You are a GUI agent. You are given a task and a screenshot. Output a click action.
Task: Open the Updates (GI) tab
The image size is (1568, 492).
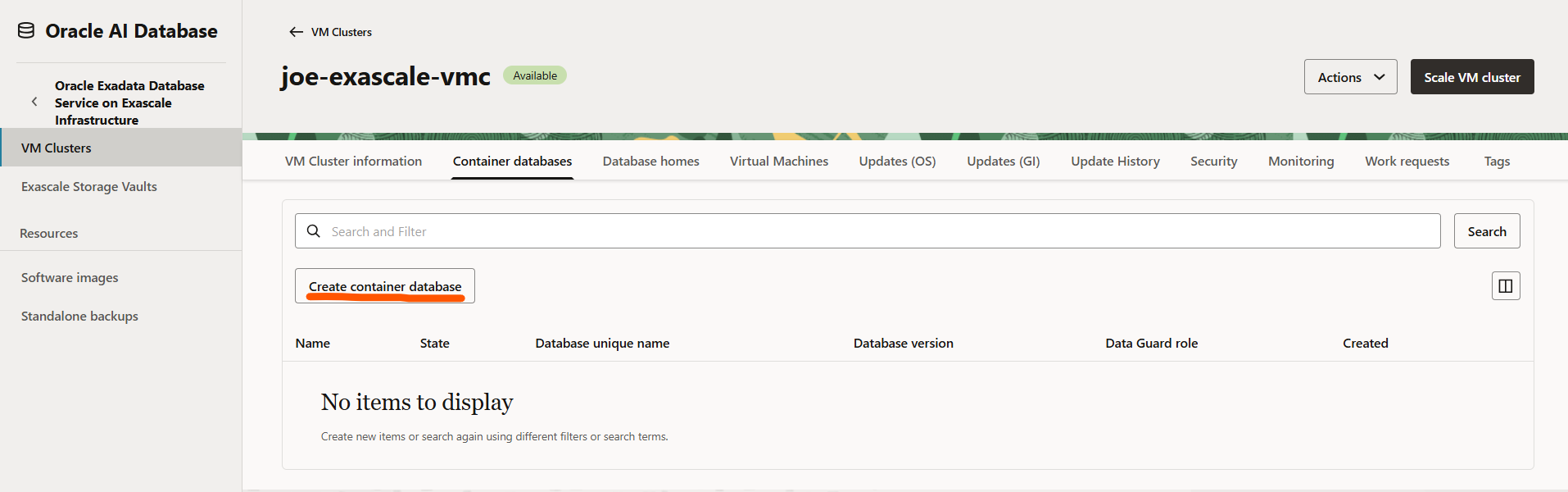[1004, 162]
